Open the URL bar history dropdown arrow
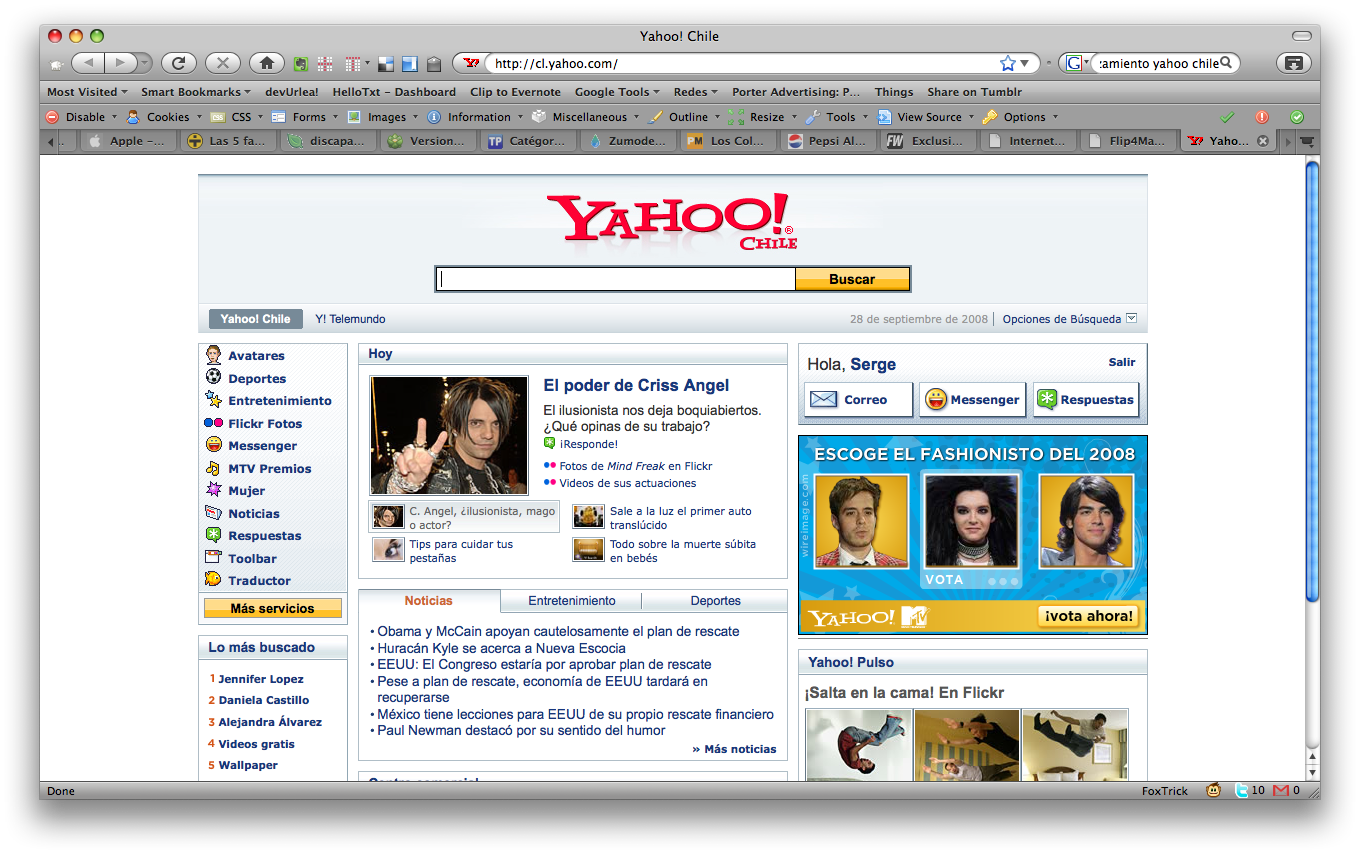Image resolution: width=1360 pixels, height=854 pixels. click(1025, 63)
